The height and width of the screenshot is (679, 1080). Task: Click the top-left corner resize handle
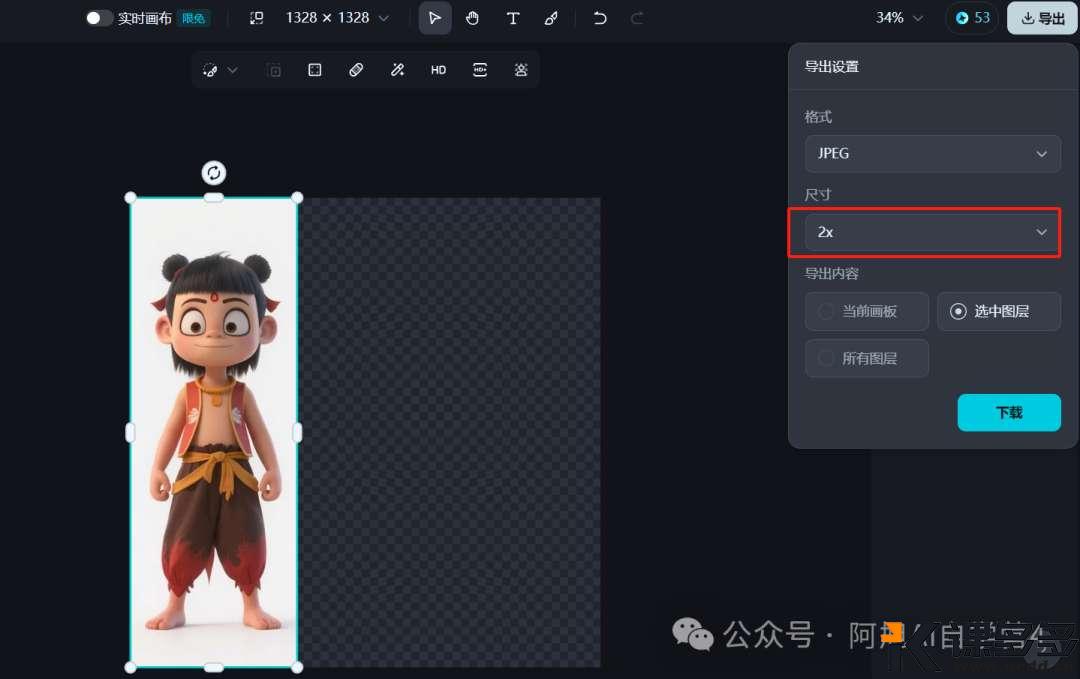[130, 198]
